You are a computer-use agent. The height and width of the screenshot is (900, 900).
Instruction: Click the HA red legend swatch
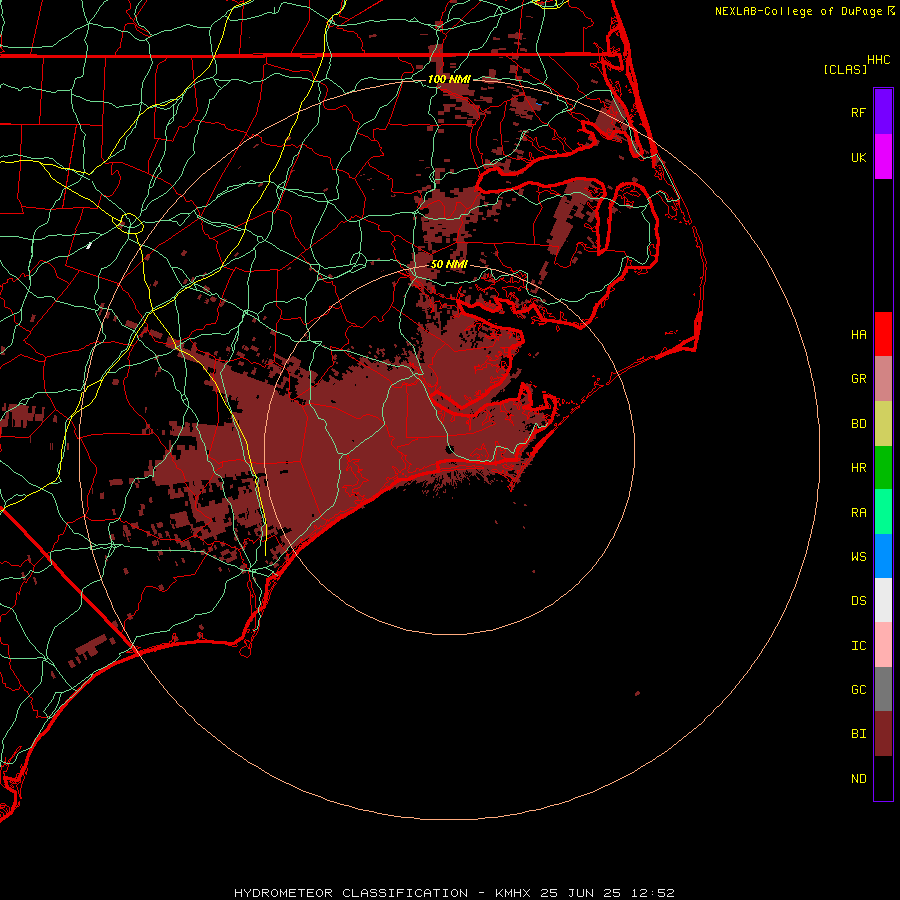pyautogui.click(x=883, y=334)
